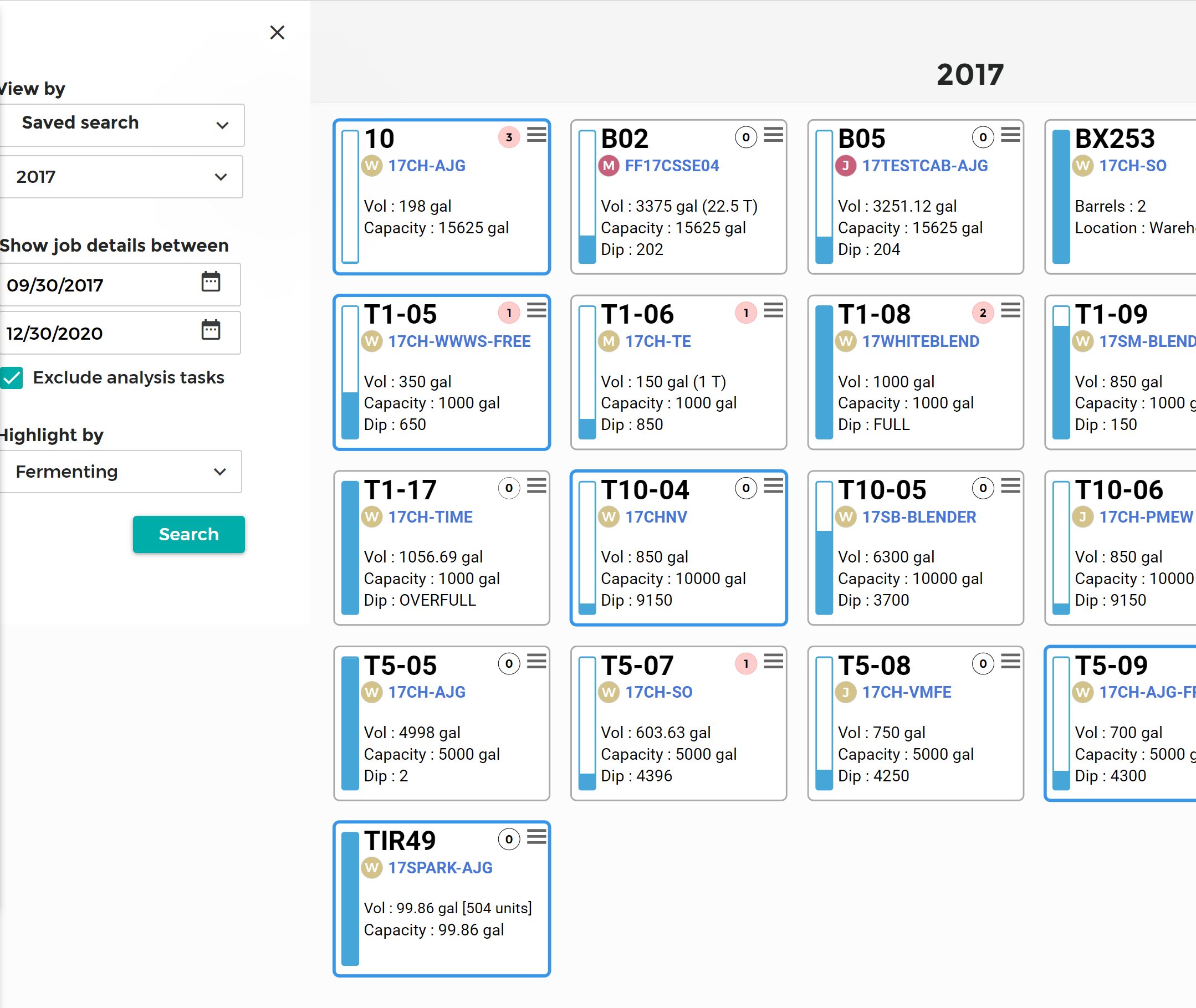This screenshot has height=1008, width=1196.
Task: Open the 17TESTCAB-AJG batch link
Action: [x=925, y=166]
